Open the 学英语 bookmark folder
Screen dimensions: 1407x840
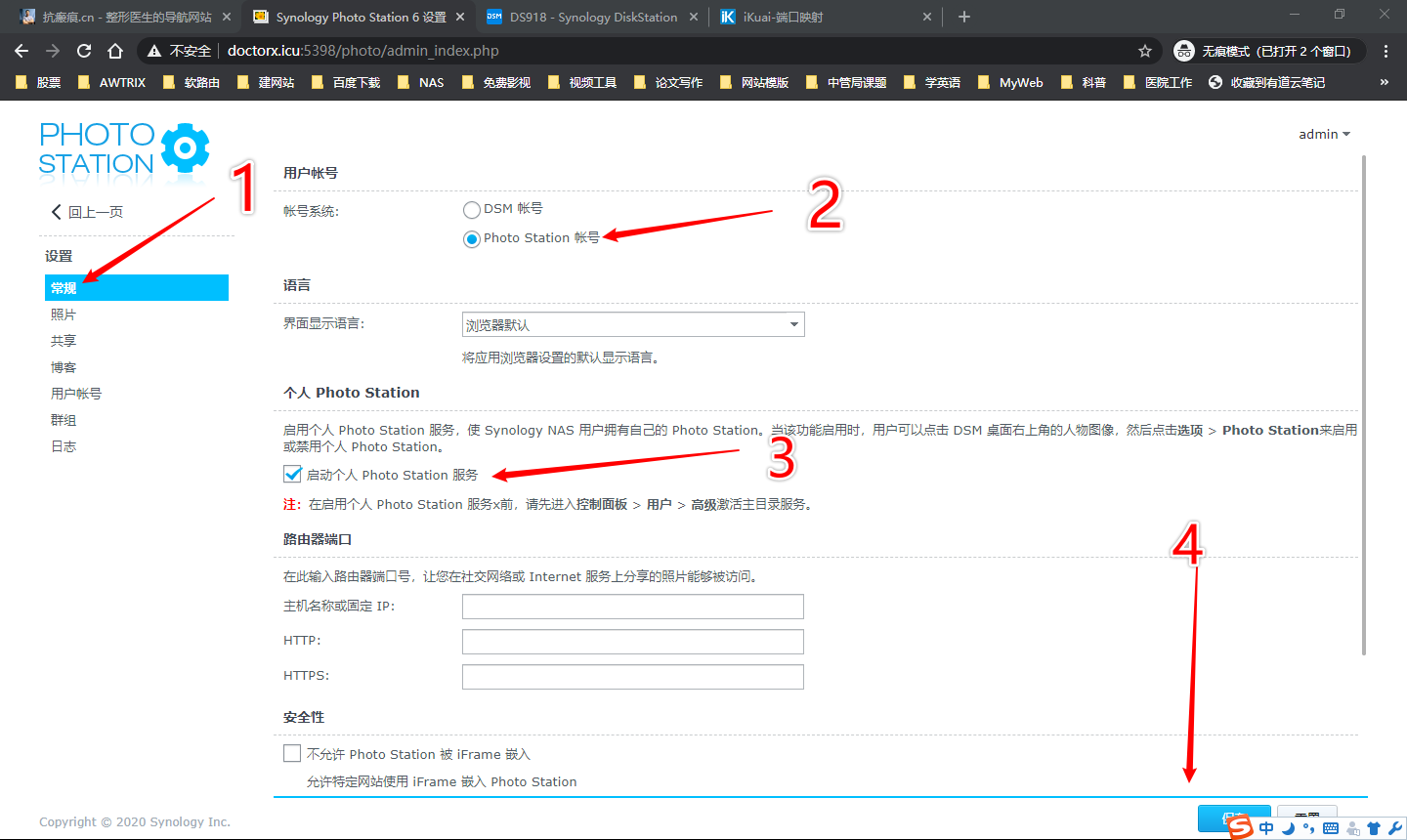point(932,82)
